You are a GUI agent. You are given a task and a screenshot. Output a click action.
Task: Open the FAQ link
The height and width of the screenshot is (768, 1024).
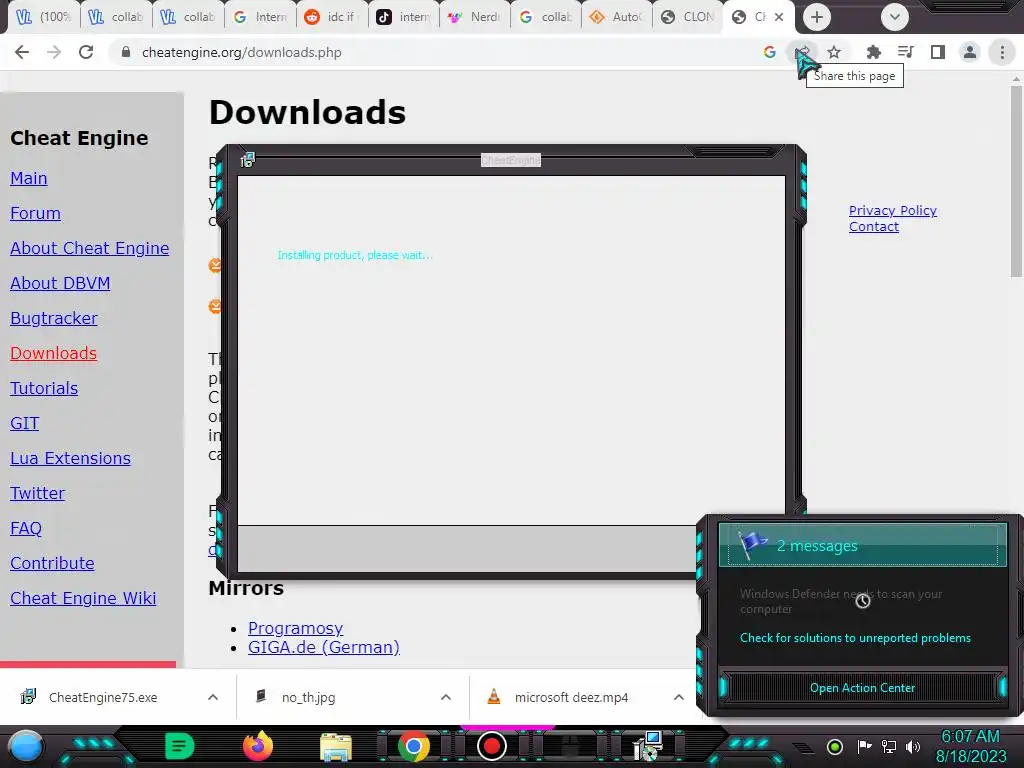(26, 528)
